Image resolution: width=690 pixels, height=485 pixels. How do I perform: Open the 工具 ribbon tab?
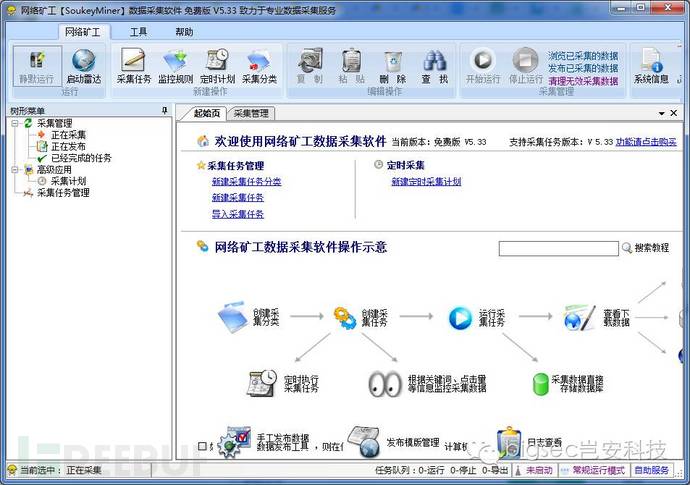(x=138, y=32)
